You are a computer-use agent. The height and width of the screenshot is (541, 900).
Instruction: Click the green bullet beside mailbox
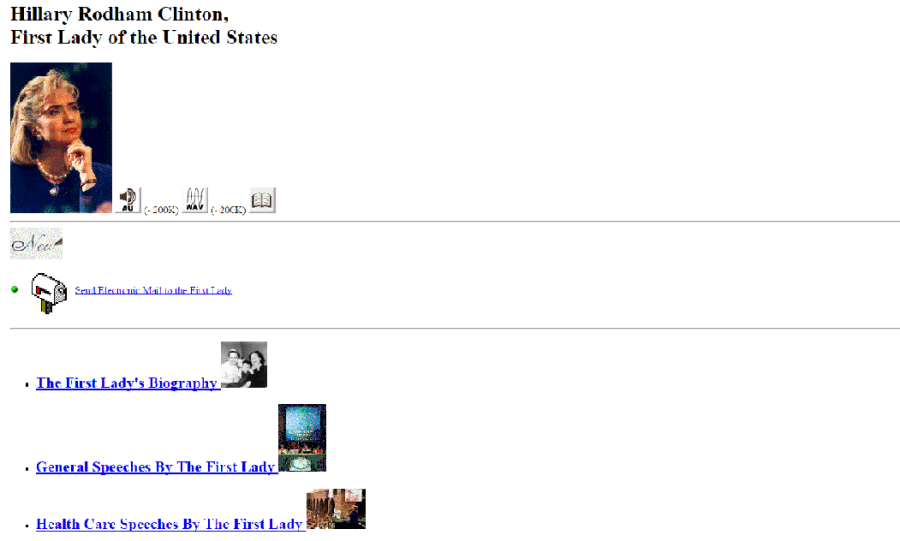click(x=15, y=290)
